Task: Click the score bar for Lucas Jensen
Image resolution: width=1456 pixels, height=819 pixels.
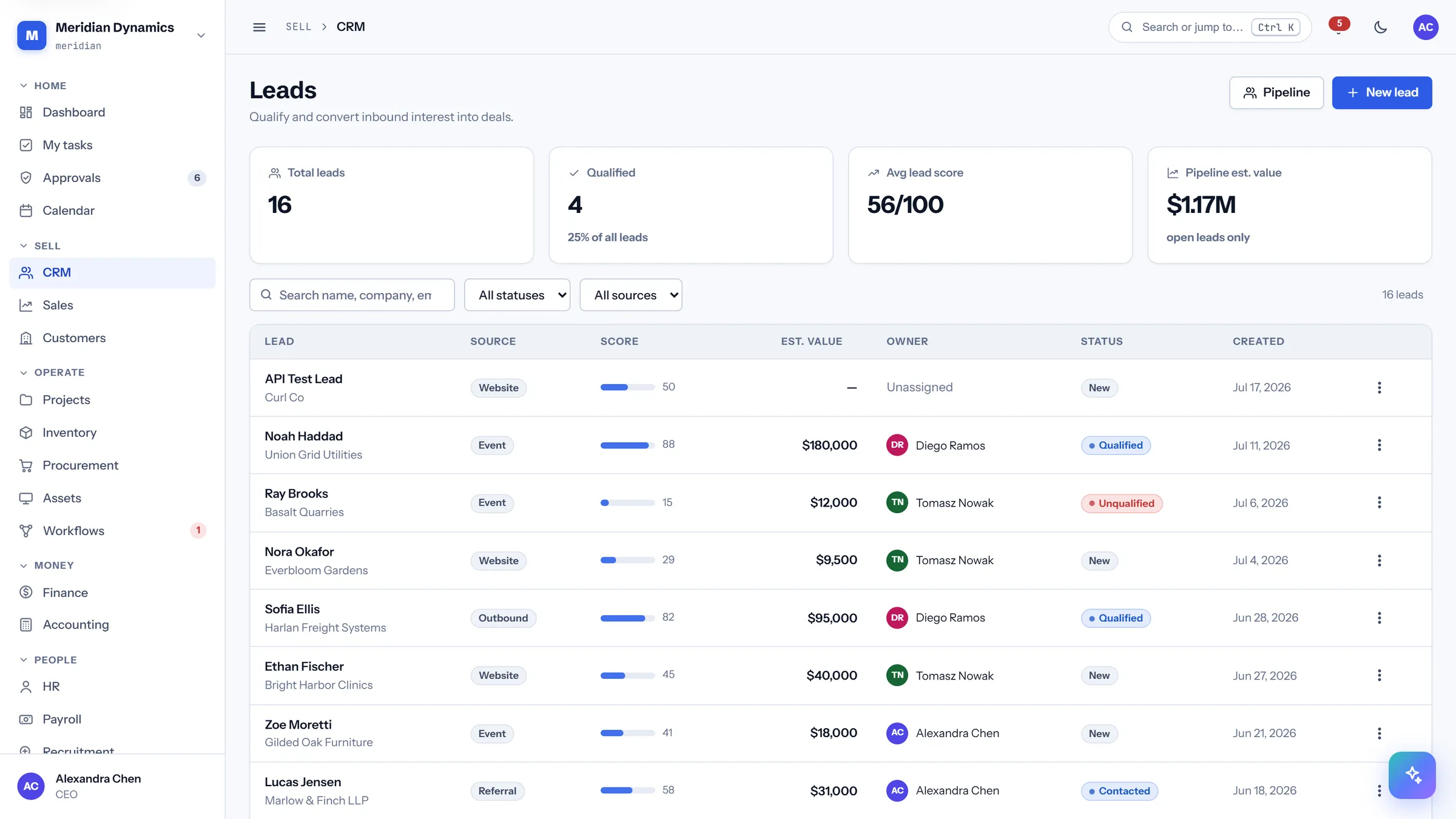Action: pos(627,790)
